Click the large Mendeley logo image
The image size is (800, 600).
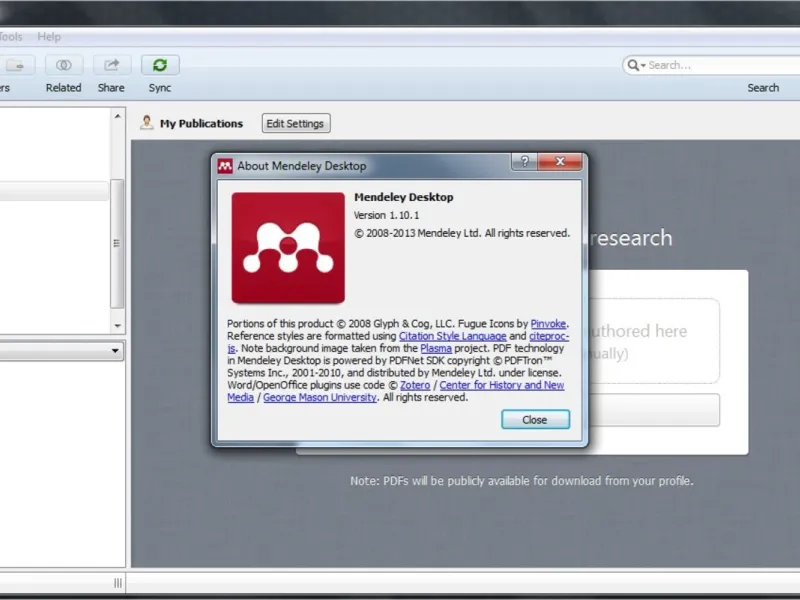(288, 248)
